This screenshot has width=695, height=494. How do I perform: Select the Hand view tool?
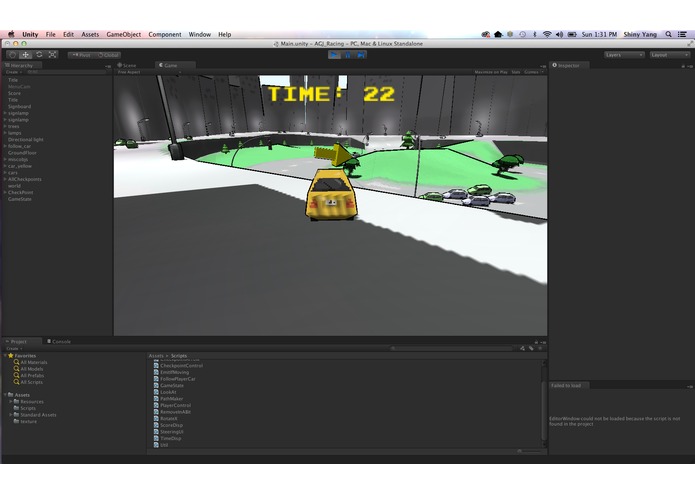(12, 54)
